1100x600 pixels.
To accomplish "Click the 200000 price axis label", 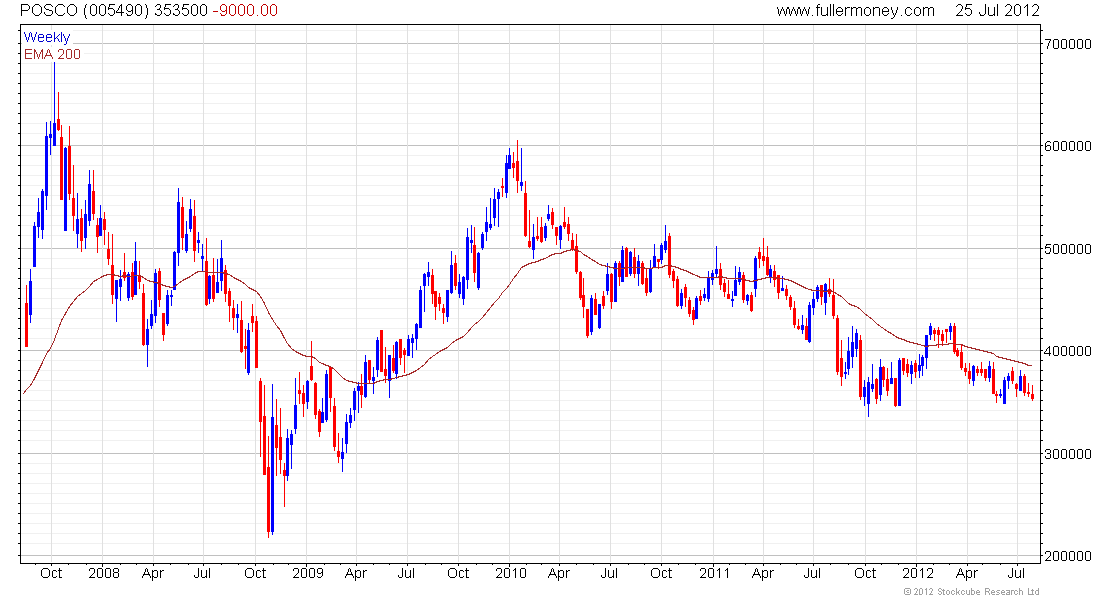I will click(1068, 556).
